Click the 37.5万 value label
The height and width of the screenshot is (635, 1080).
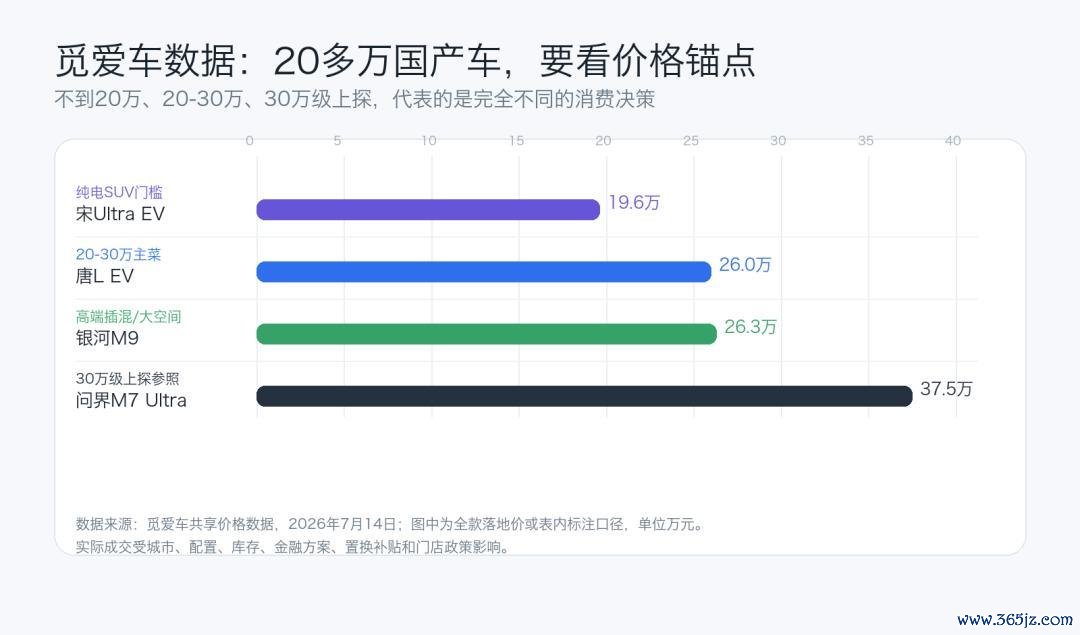946,388
